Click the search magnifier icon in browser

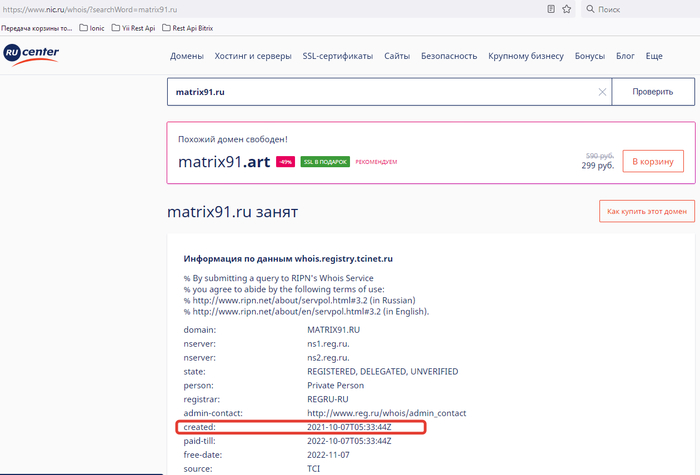pos(590,9)
